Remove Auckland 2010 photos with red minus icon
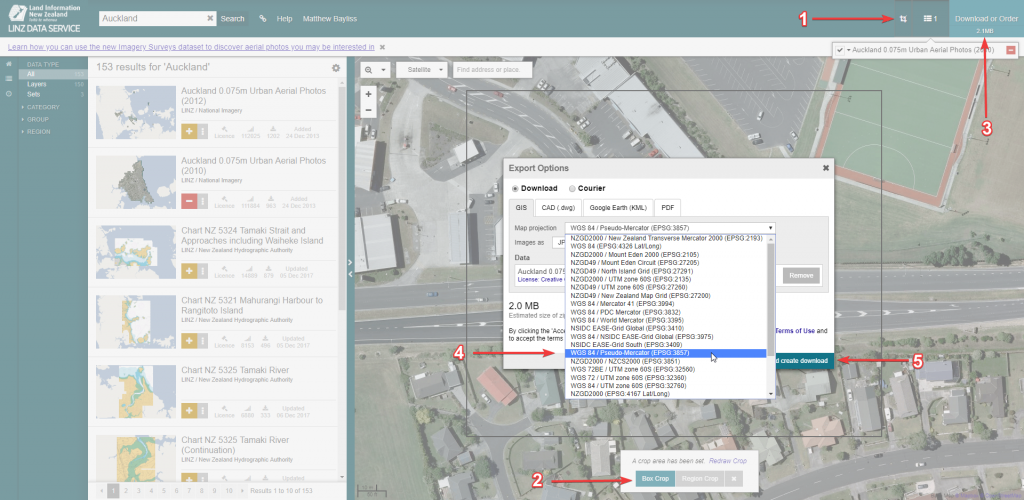The image size is (1024, 500). (190, 201)
